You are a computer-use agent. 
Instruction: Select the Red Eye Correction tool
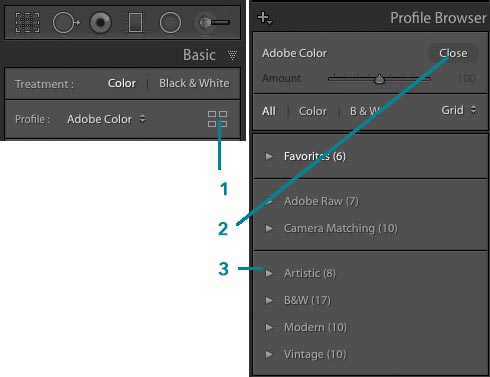pos(100,23)
